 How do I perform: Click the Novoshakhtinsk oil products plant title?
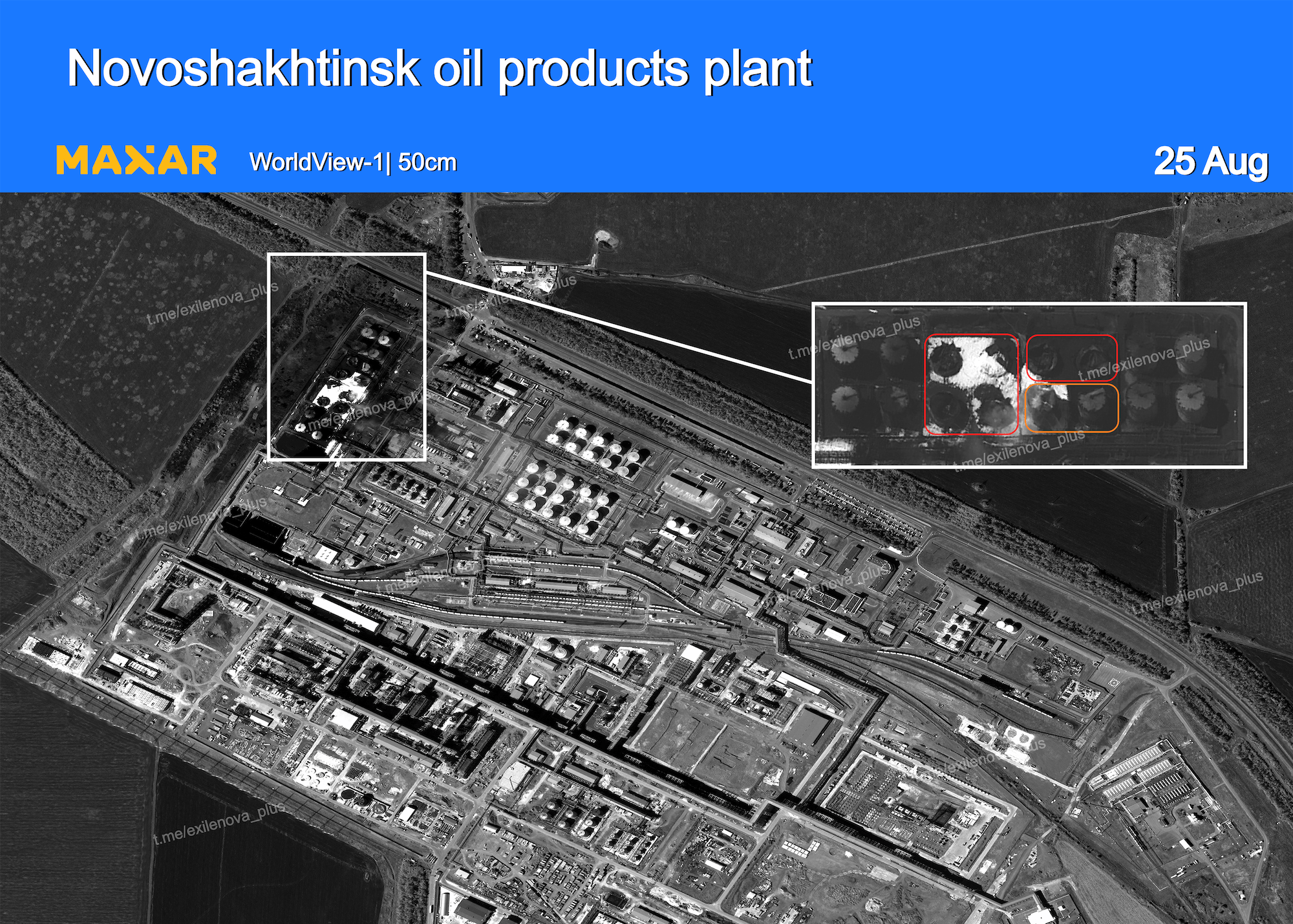pos(439,69)
